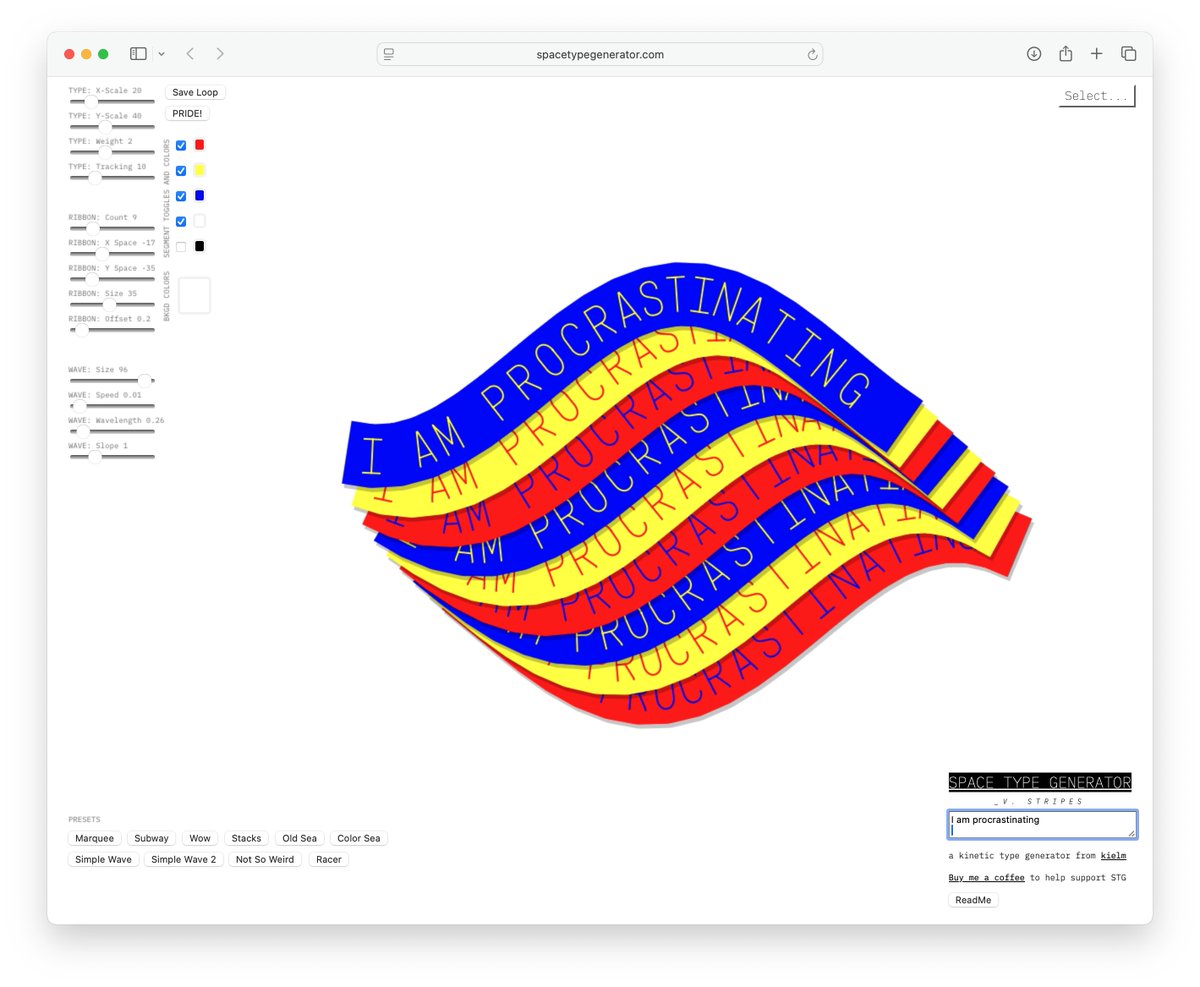1200x987 pixels.
Task: Click the RIBBON Size slider
Action: point(112,304)
